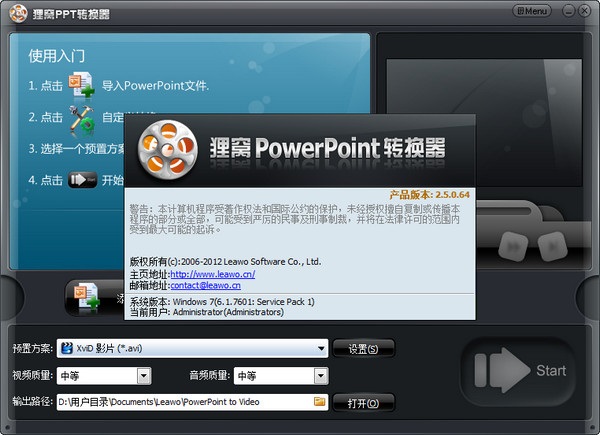Click the preview screen area
The height and width of the screenshot is (435, 600).
tap(484, 122)
